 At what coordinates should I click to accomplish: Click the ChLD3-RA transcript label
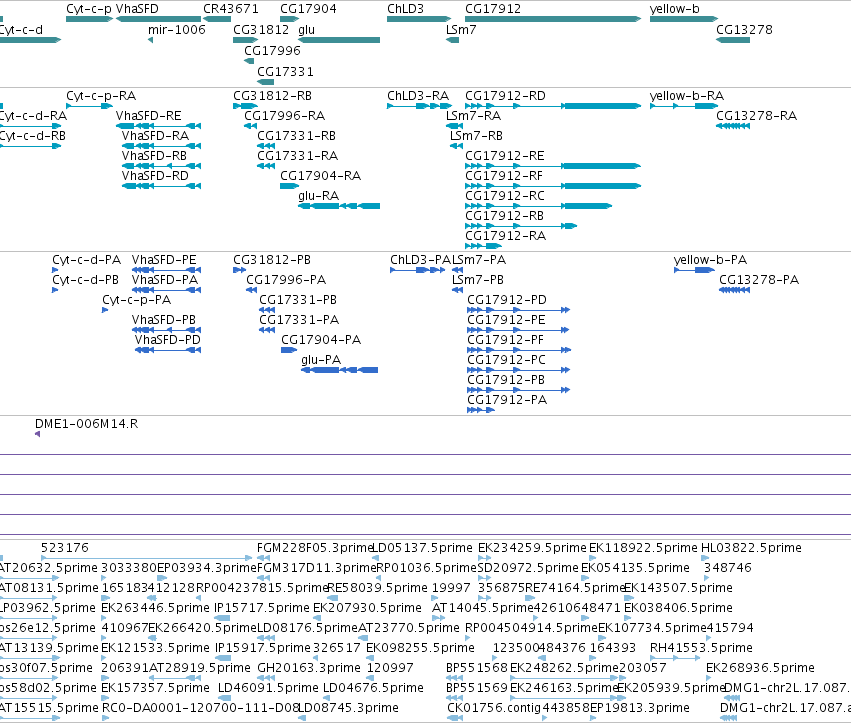[x=418, y=96]
